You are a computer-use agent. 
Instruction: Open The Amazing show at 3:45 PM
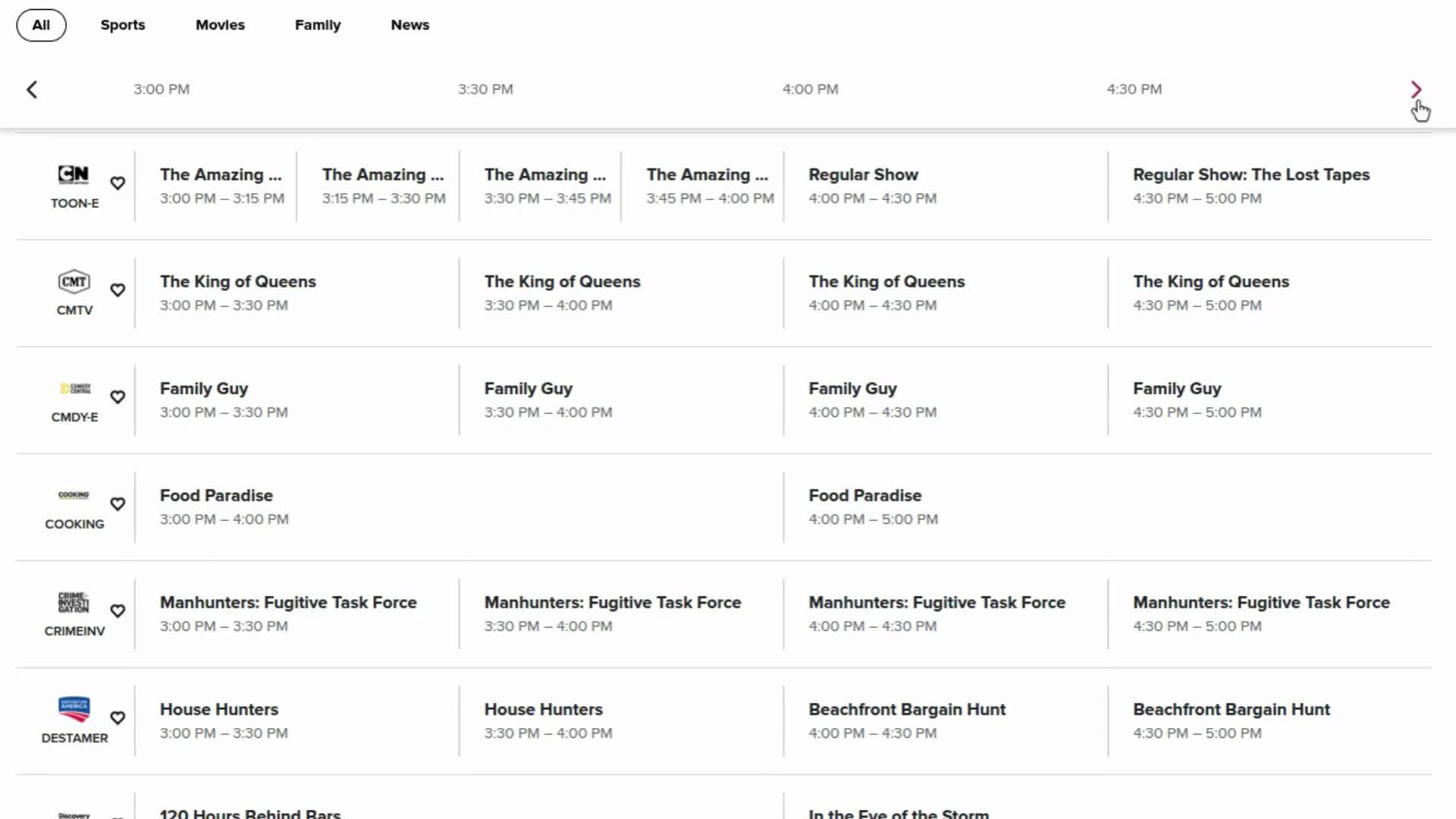tap(702, 186)
